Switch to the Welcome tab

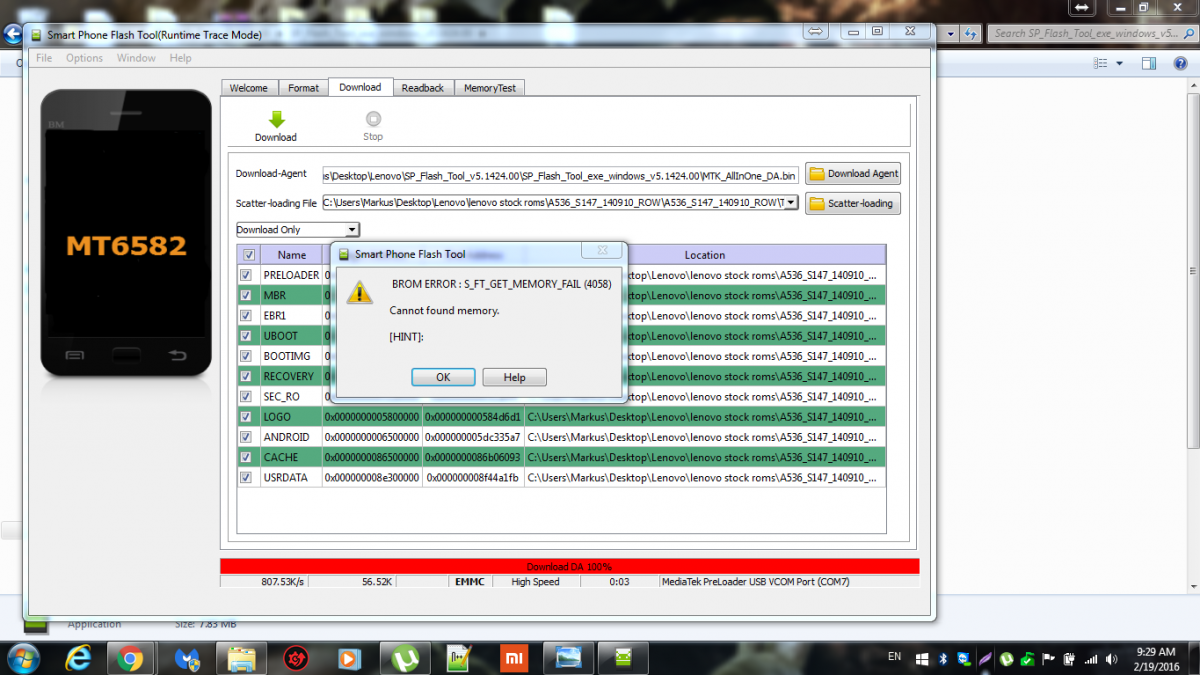point(249,88)
